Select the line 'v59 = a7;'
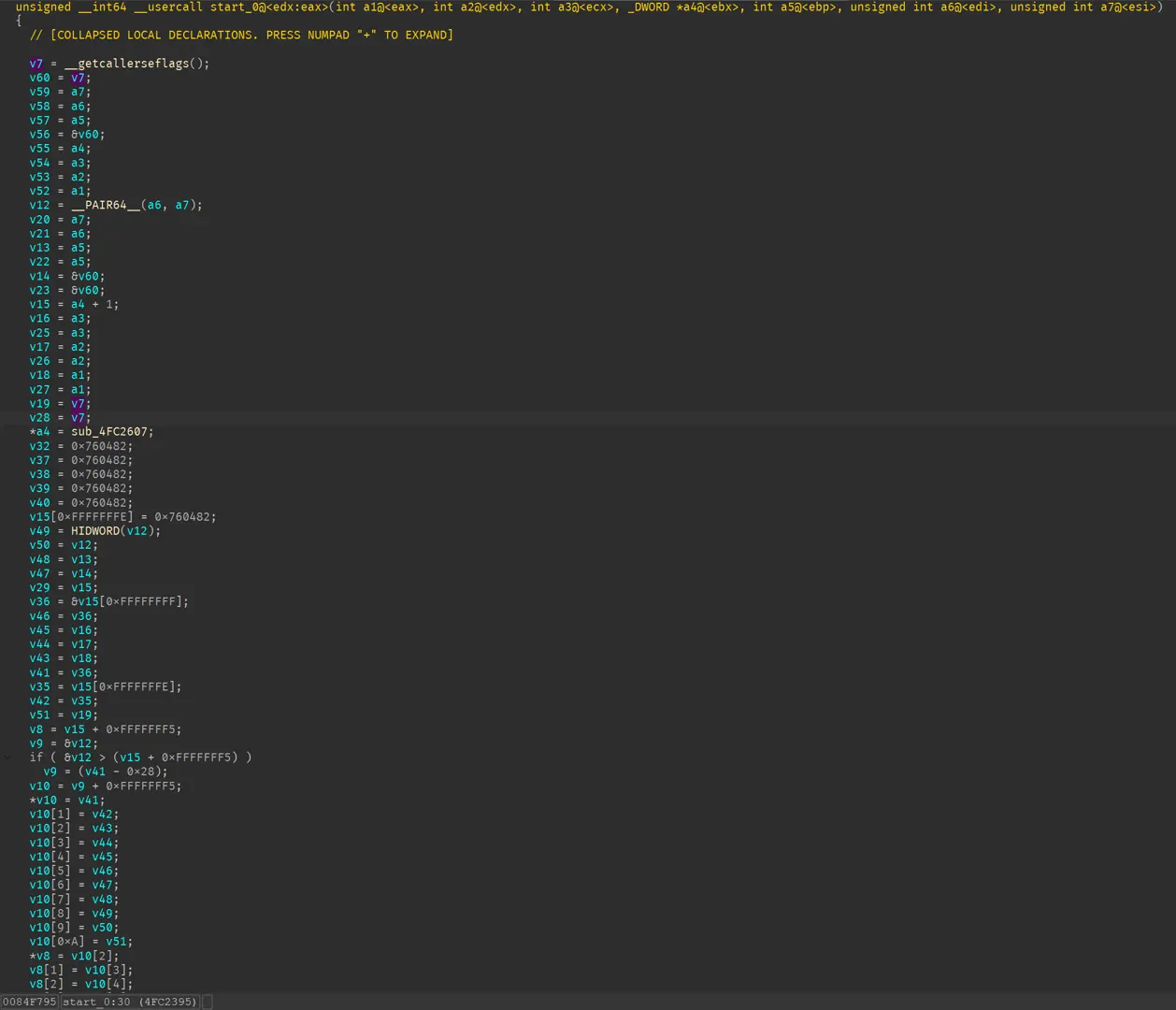Image resolution: width=1176 pixels, height=1010 pixels. click(x=60, y=92)
